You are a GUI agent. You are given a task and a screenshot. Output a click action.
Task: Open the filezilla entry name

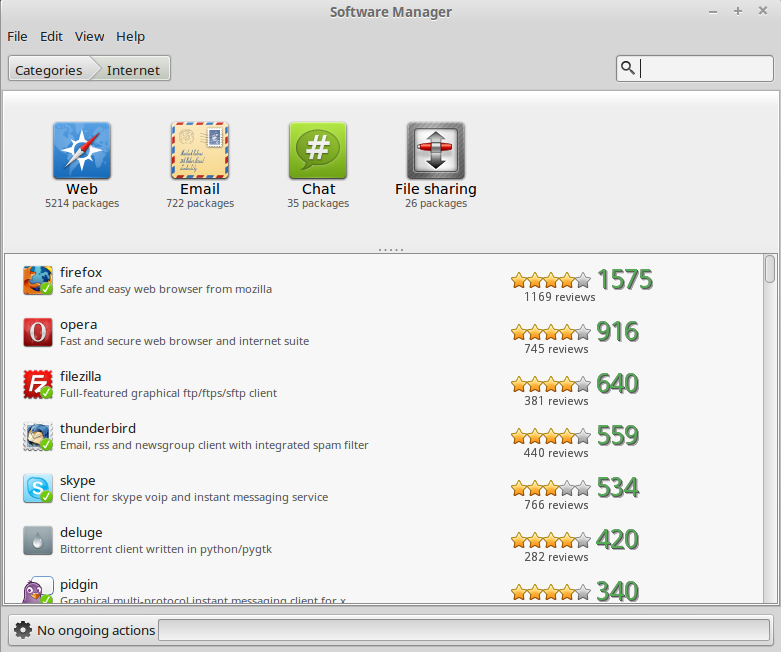coord(81,377)
